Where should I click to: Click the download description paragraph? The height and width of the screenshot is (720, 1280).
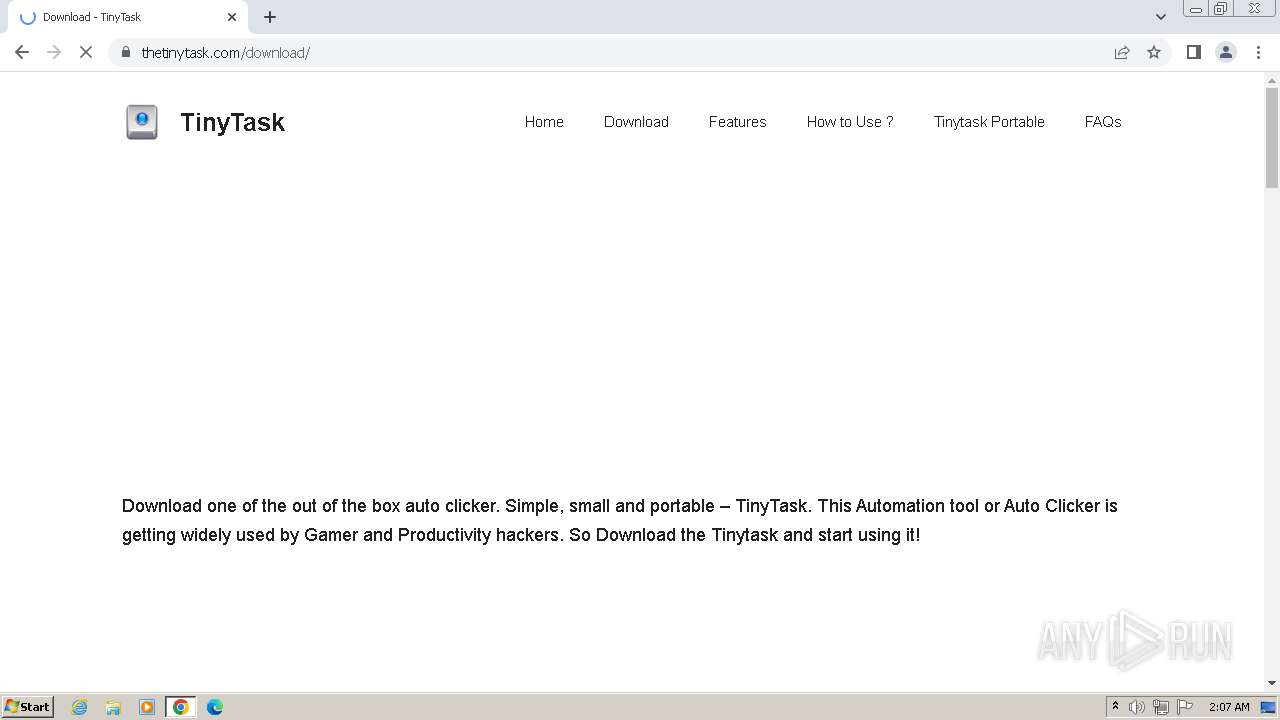point(620,520)
